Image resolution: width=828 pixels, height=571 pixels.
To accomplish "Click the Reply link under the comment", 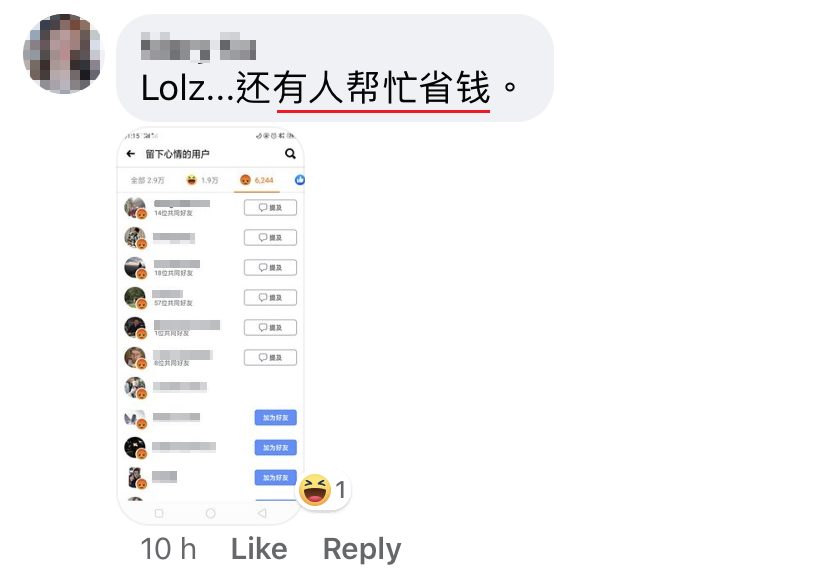I will pos(362,550).
